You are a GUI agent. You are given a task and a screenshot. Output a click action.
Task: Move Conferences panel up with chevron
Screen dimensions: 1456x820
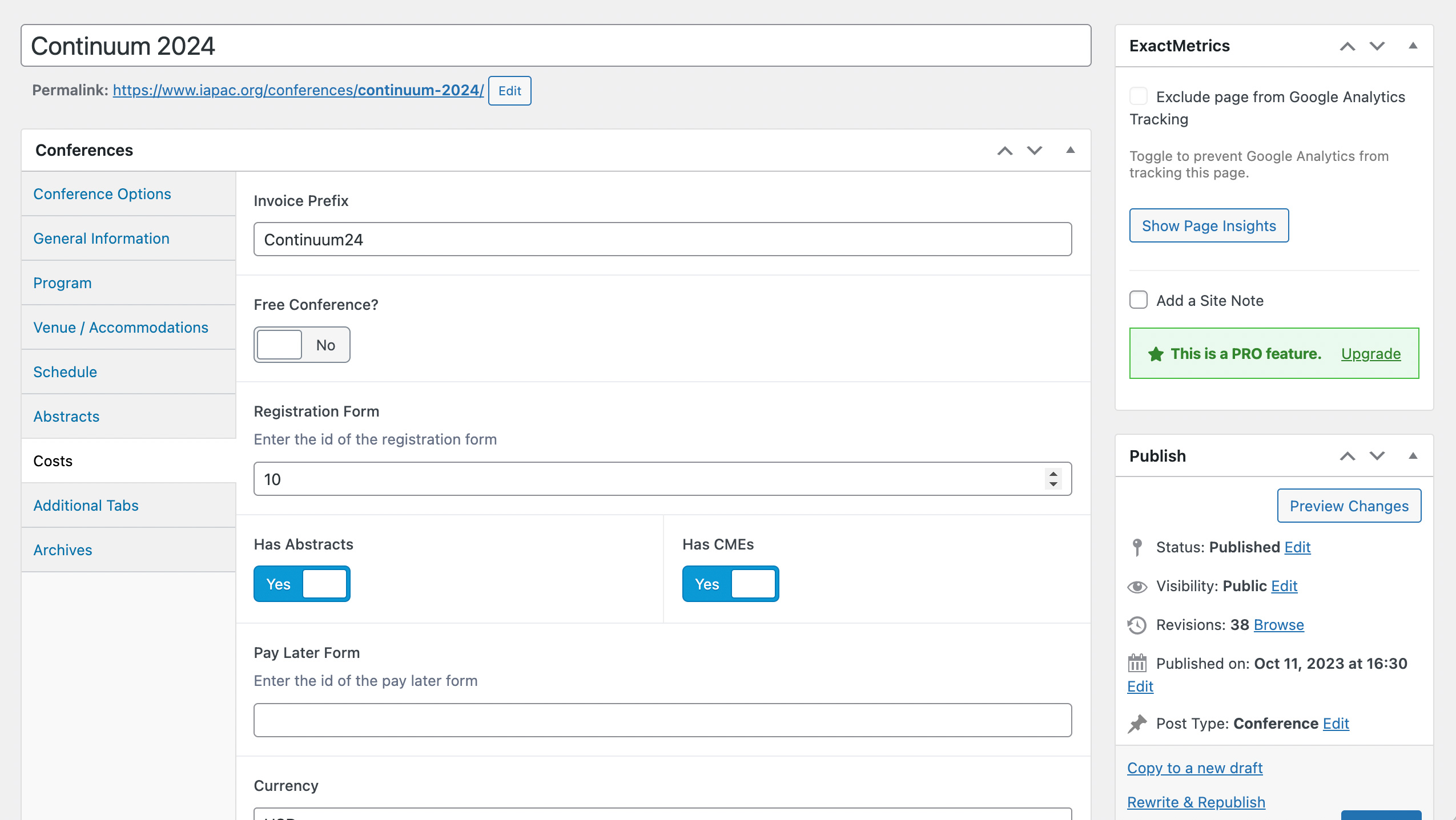[x=1005, y=151]
